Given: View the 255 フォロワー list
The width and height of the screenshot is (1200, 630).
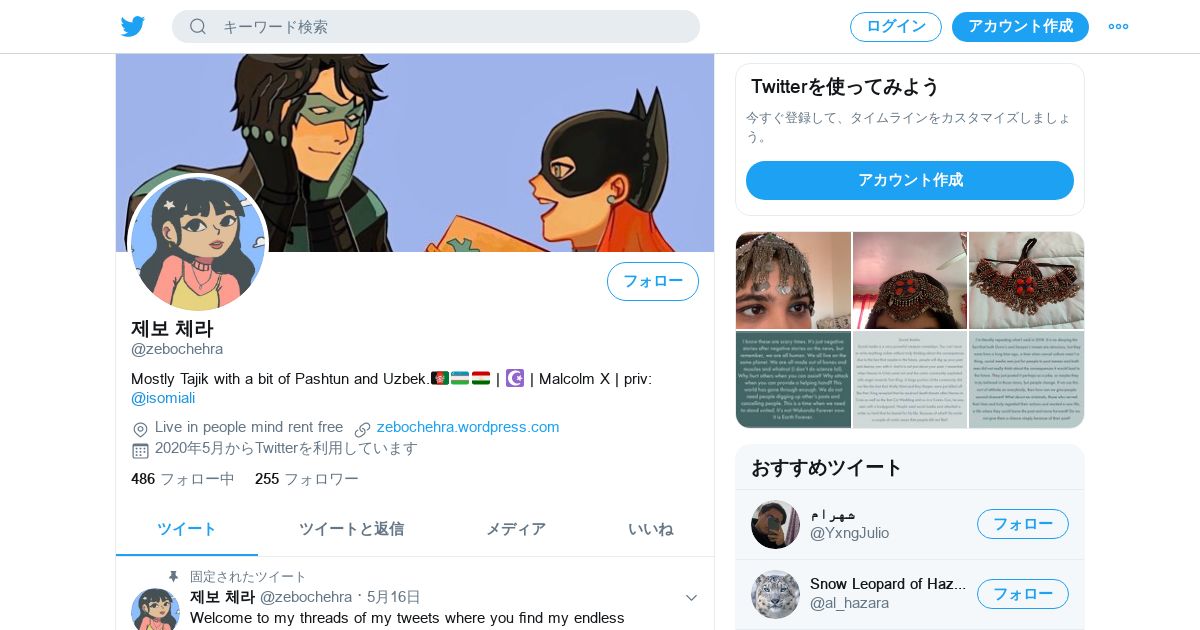Looking at the screenshot, I should pos(306,479).
